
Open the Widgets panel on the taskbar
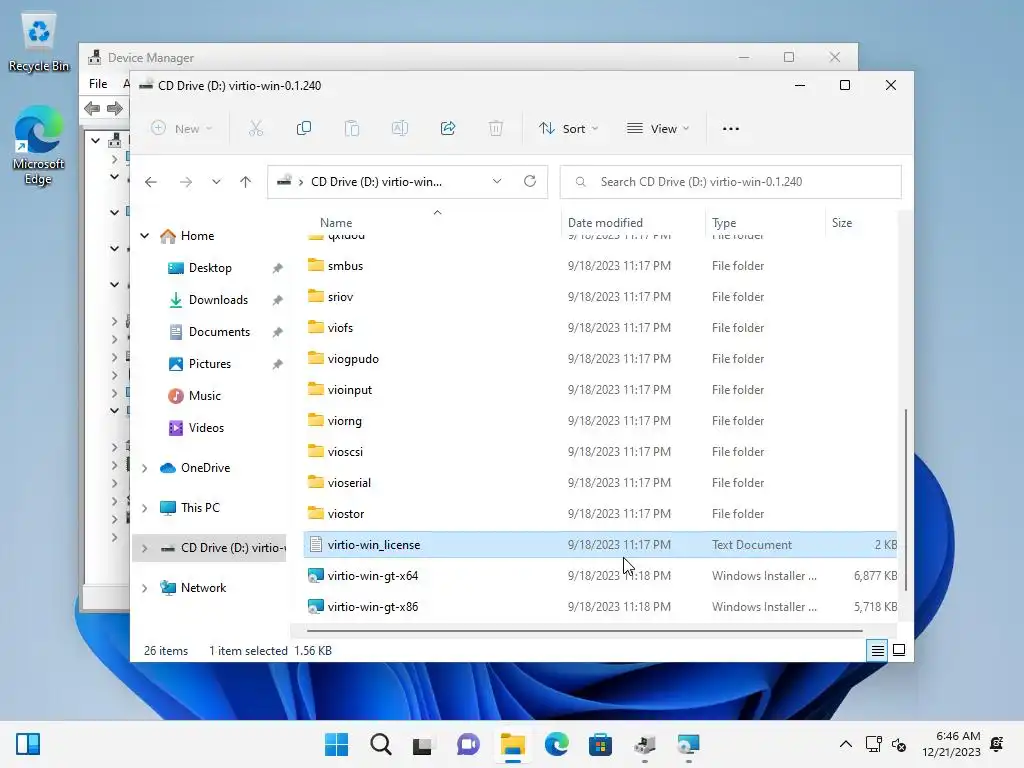click(28, 744)
